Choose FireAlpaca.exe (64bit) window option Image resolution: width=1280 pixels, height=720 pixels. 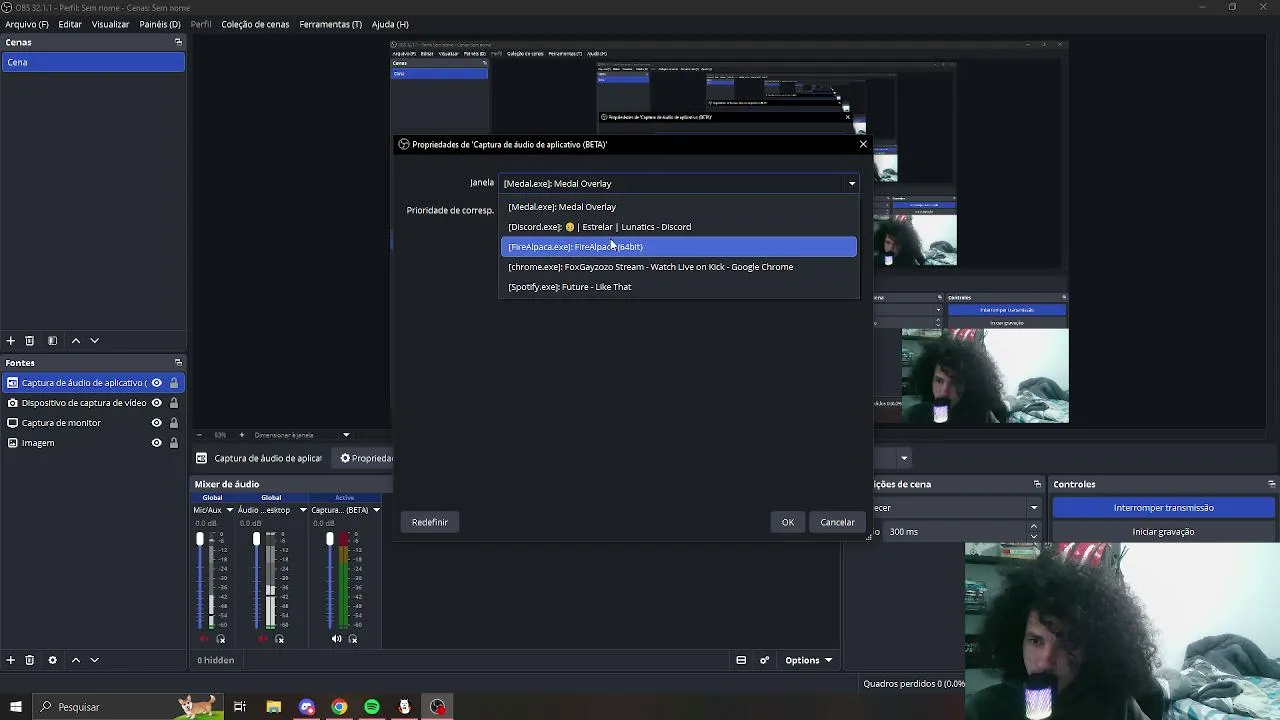[x=679, y=247]
